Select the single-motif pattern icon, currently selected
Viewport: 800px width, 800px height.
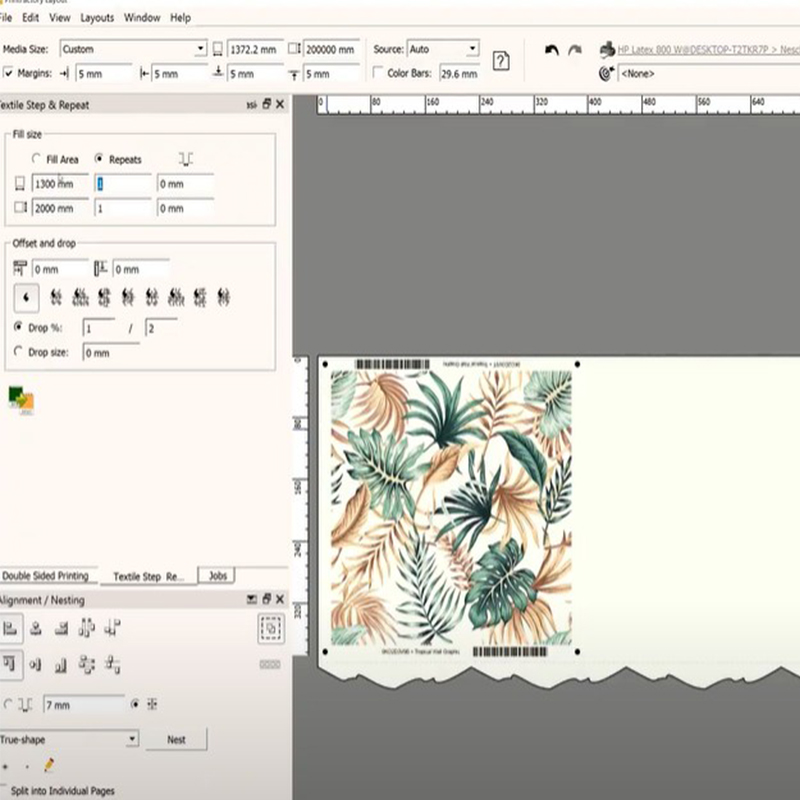click(26, 297)
